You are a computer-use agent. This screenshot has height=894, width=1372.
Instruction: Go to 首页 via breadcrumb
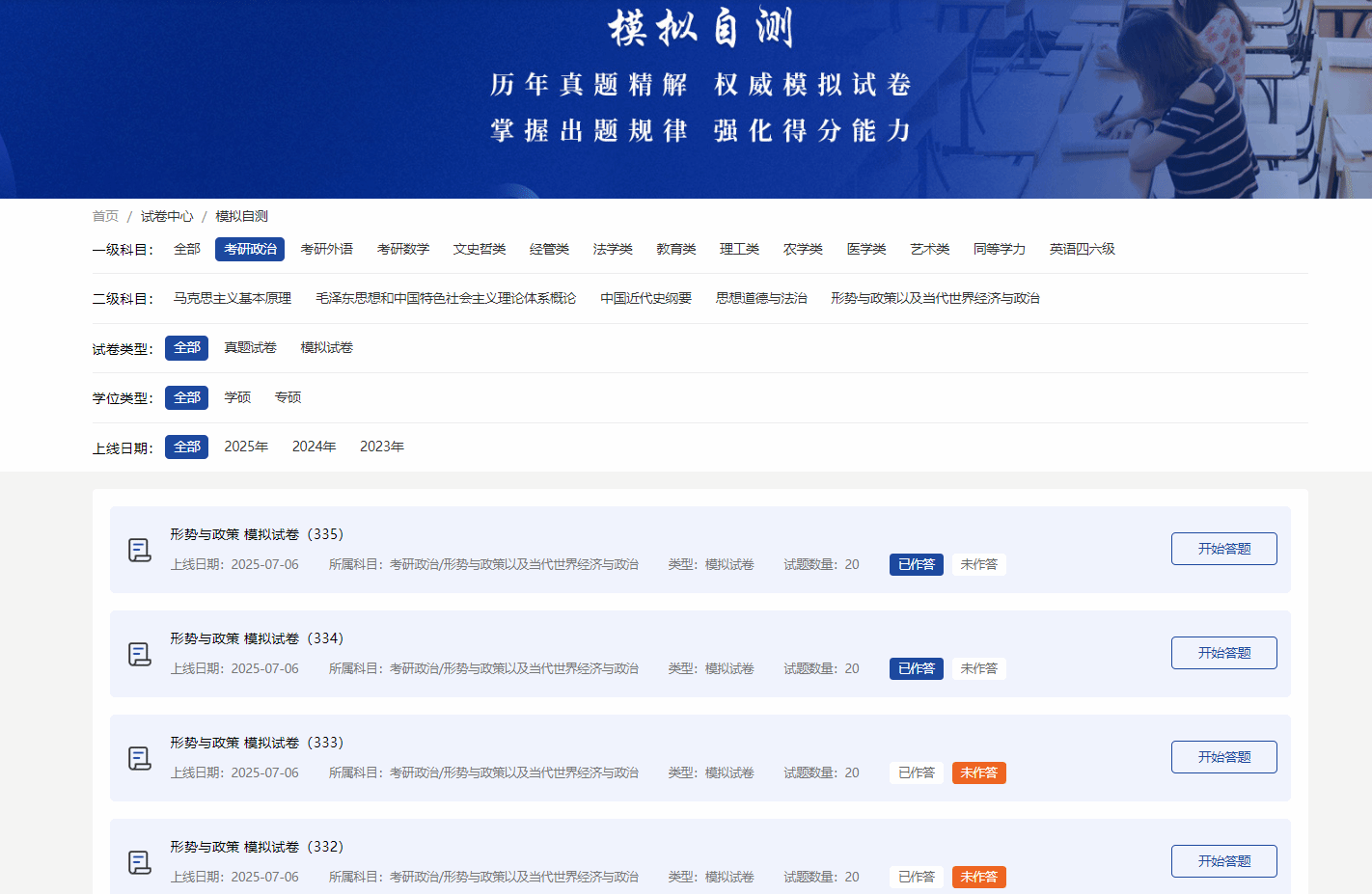coord(105,216)
